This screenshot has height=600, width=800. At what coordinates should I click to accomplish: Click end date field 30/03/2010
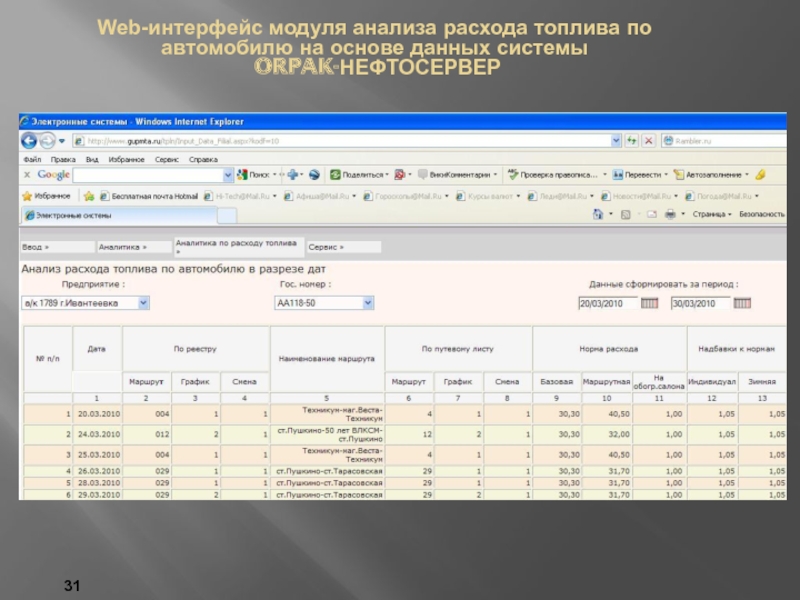coord(700,304)
